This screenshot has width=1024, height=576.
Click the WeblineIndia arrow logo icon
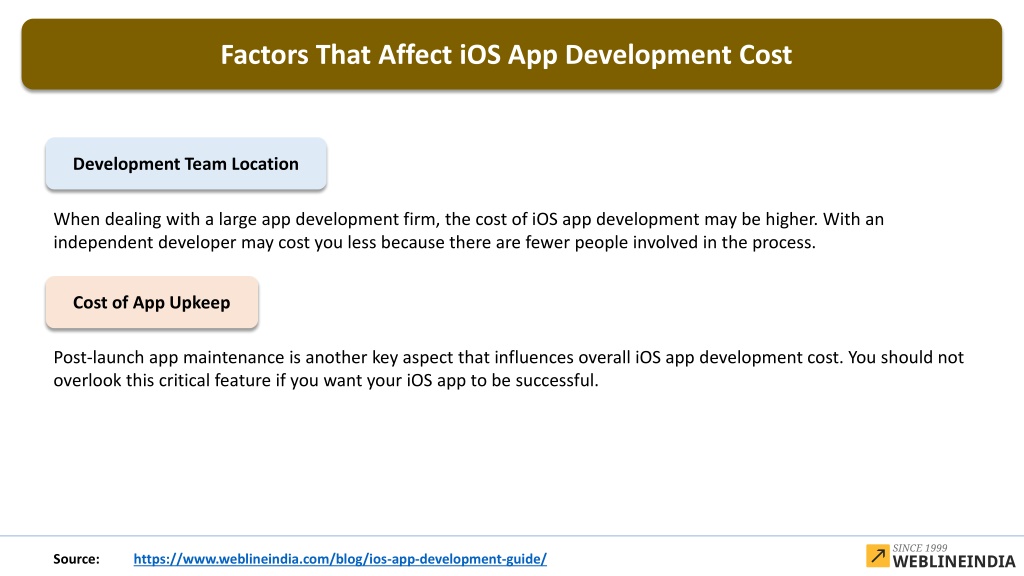pyautogui.click(x=878, y=556)
